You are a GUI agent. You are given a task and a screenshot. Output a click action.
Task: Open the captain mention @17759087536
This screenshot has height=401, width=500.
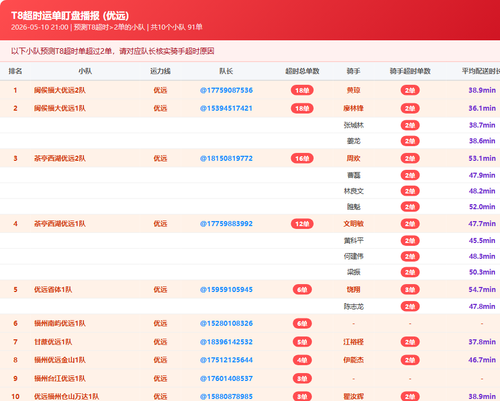(226, 90)
